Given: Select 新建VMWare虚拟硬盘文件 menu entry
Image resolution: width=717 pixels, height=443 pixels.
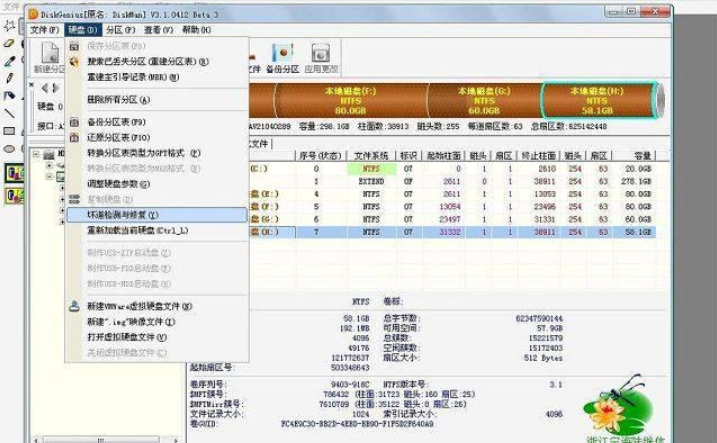Looking at the screenshot, I should point(139,306).
